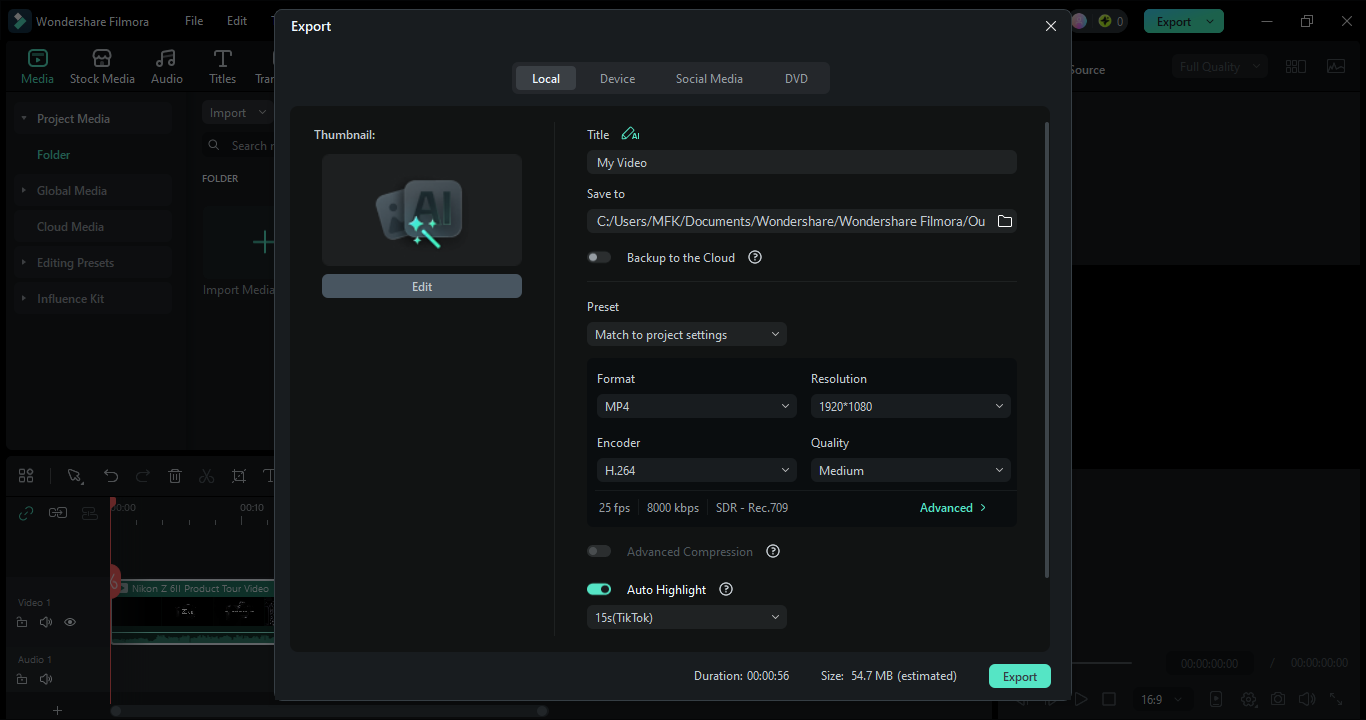Image resolution: width=1366 pixels, height=720 pixels.
Task: Open the Import dropdown in media panel
Action: (238, 112)
